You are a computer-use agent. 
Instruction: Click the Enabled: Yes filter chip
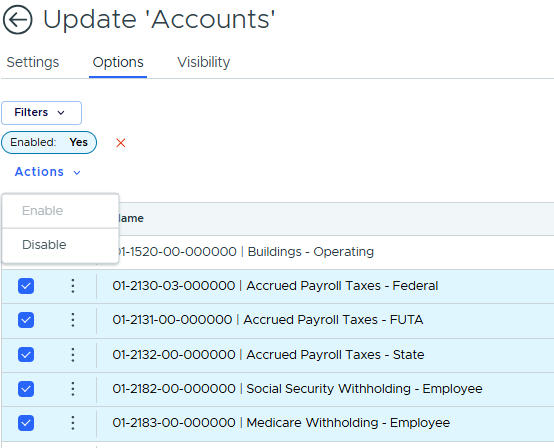click(x=49, y=142)
